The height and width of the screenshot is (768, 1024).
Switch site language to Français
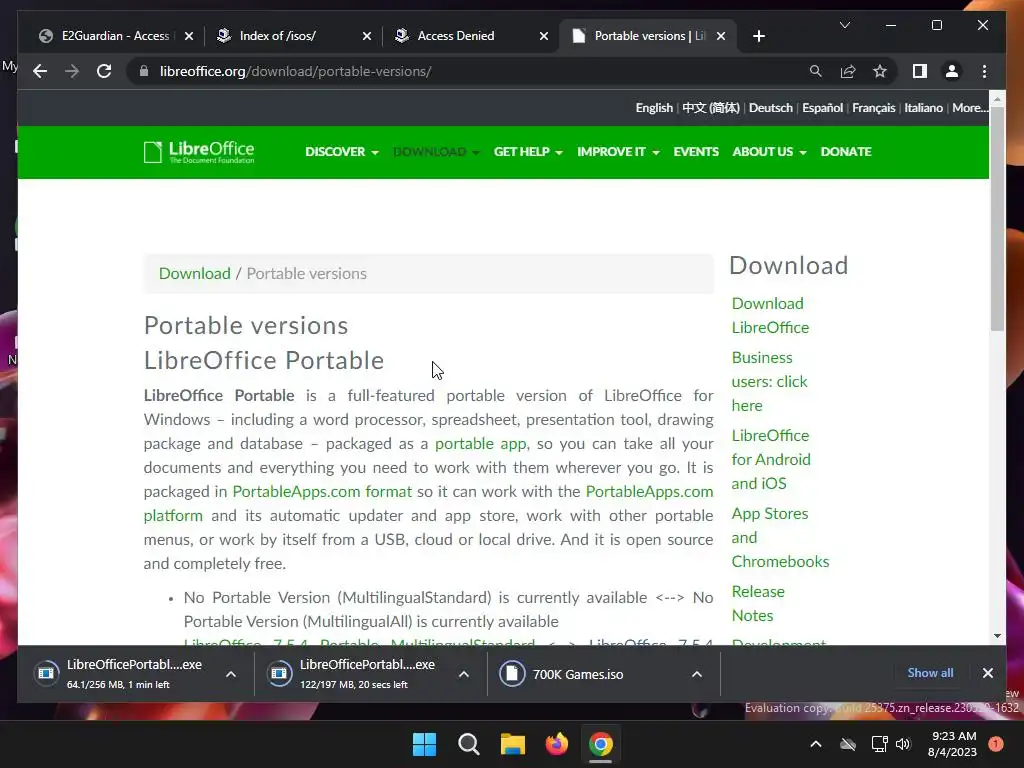click(873, 108)
